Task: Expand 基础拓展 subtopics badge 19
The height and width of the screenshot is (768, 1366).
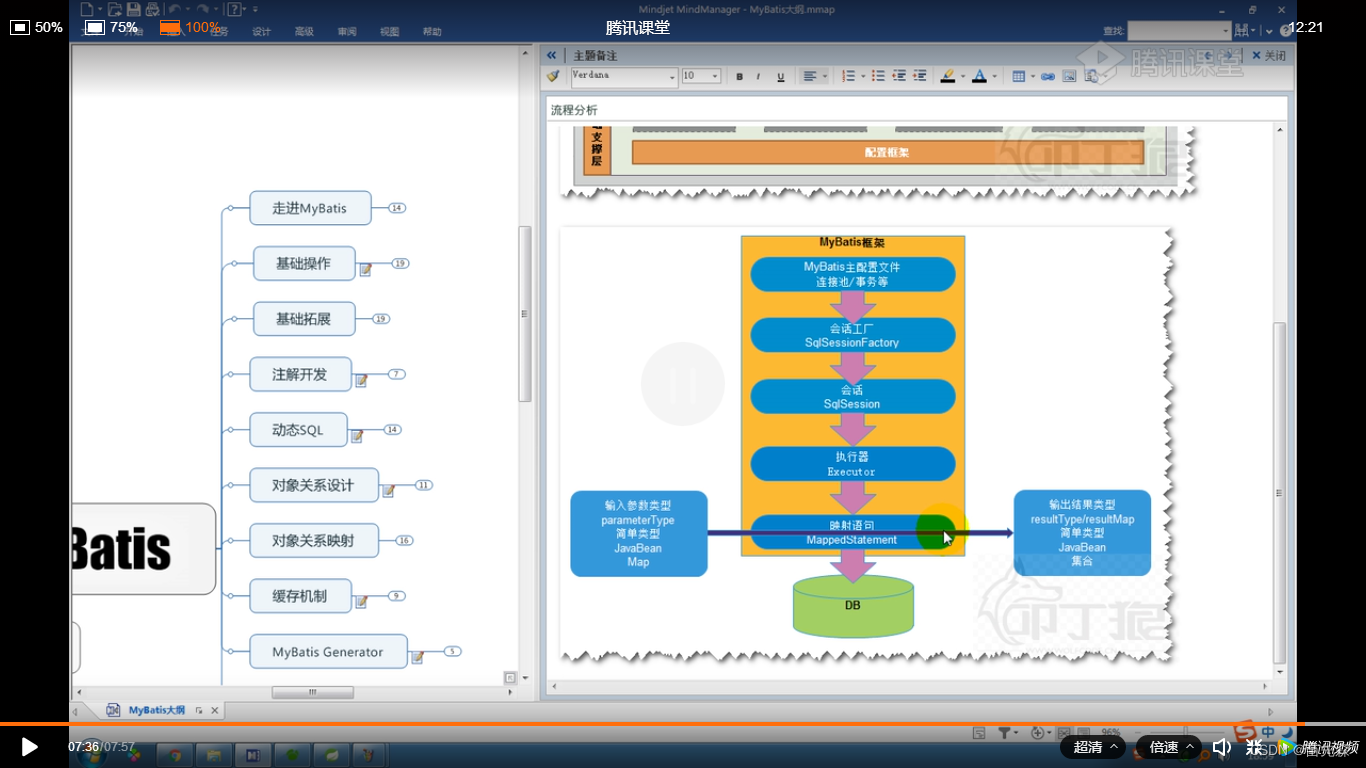Action: [x=381, y=319]
